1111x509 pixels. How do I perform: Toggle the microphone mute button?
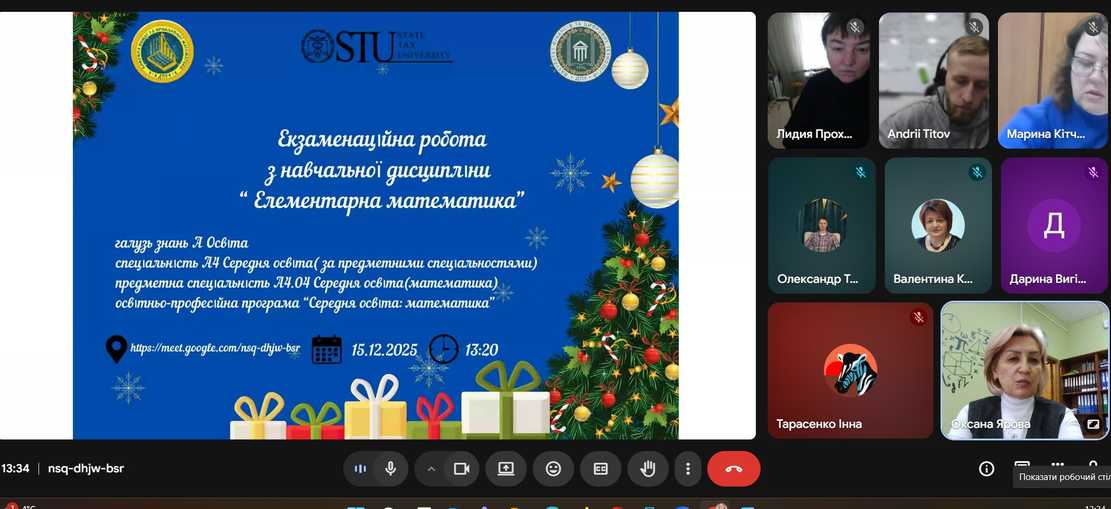tap(390, 468)
